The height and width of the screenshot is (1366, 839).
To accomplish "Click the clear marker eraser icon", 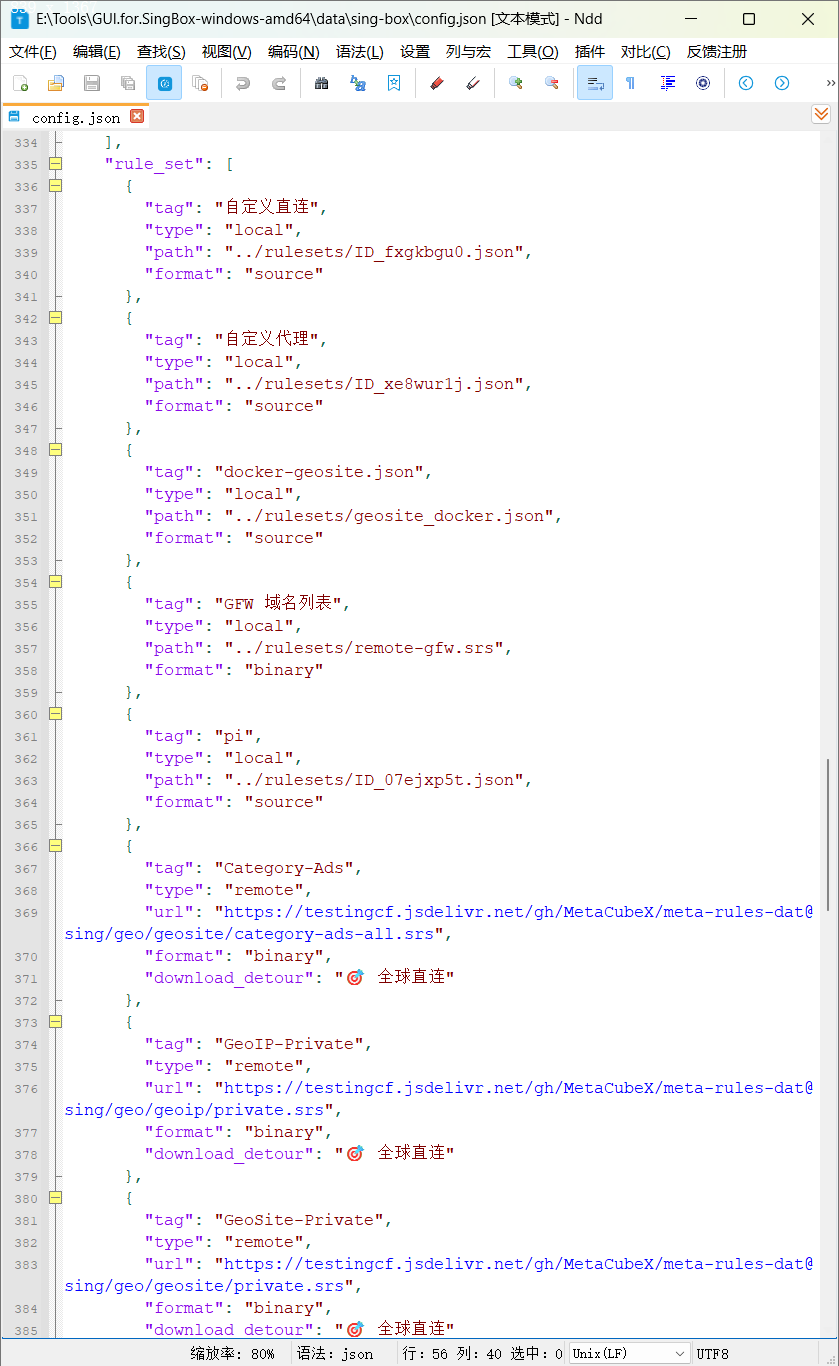I will [x=472, y=83].
